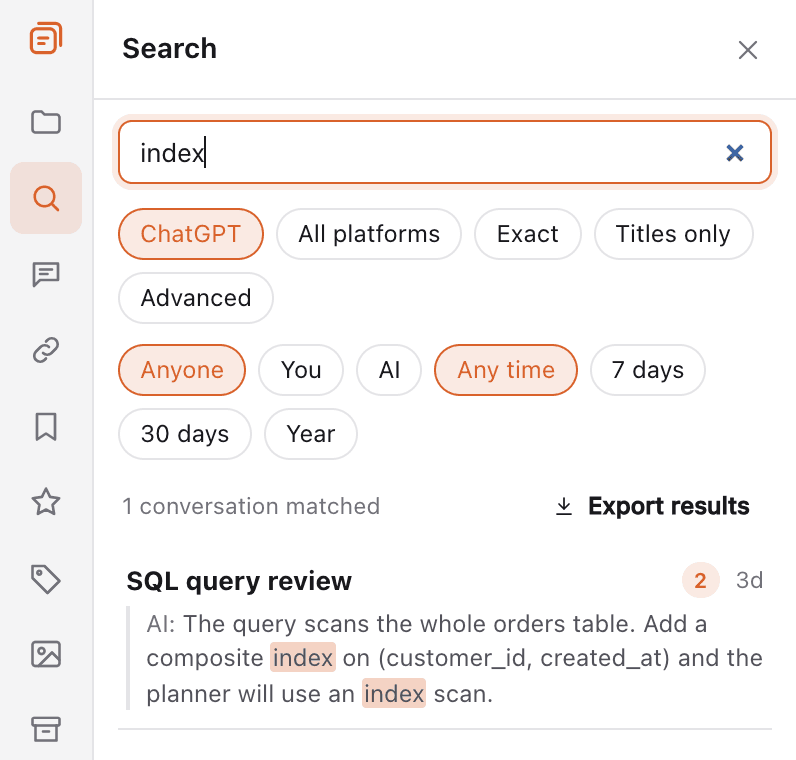Limit results to 7 days

coord(648,370)
